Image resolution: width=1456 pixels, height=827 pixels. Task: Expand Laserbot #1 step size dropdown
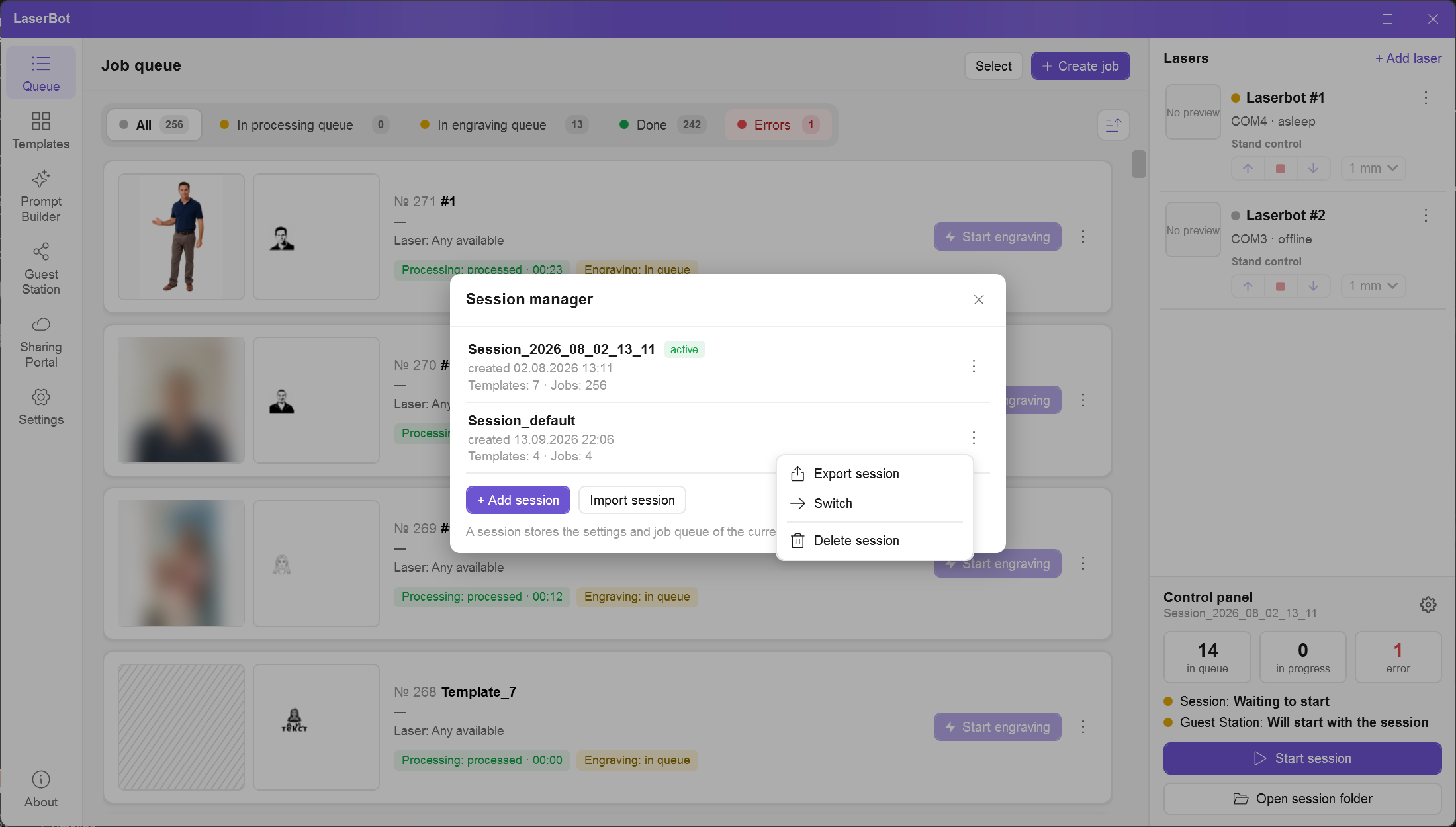coord(1373,169)
